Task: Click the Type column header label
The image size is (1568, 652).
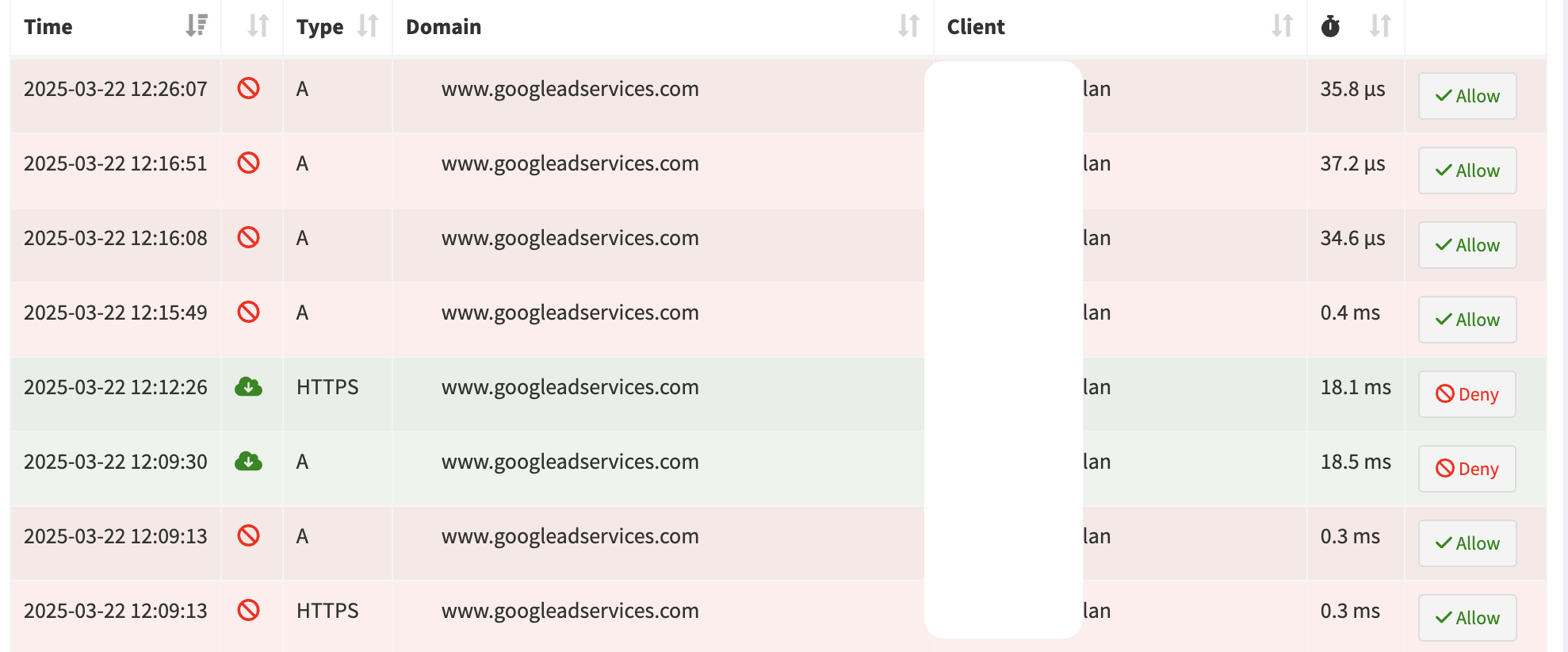Action: (x=320, y=27)
